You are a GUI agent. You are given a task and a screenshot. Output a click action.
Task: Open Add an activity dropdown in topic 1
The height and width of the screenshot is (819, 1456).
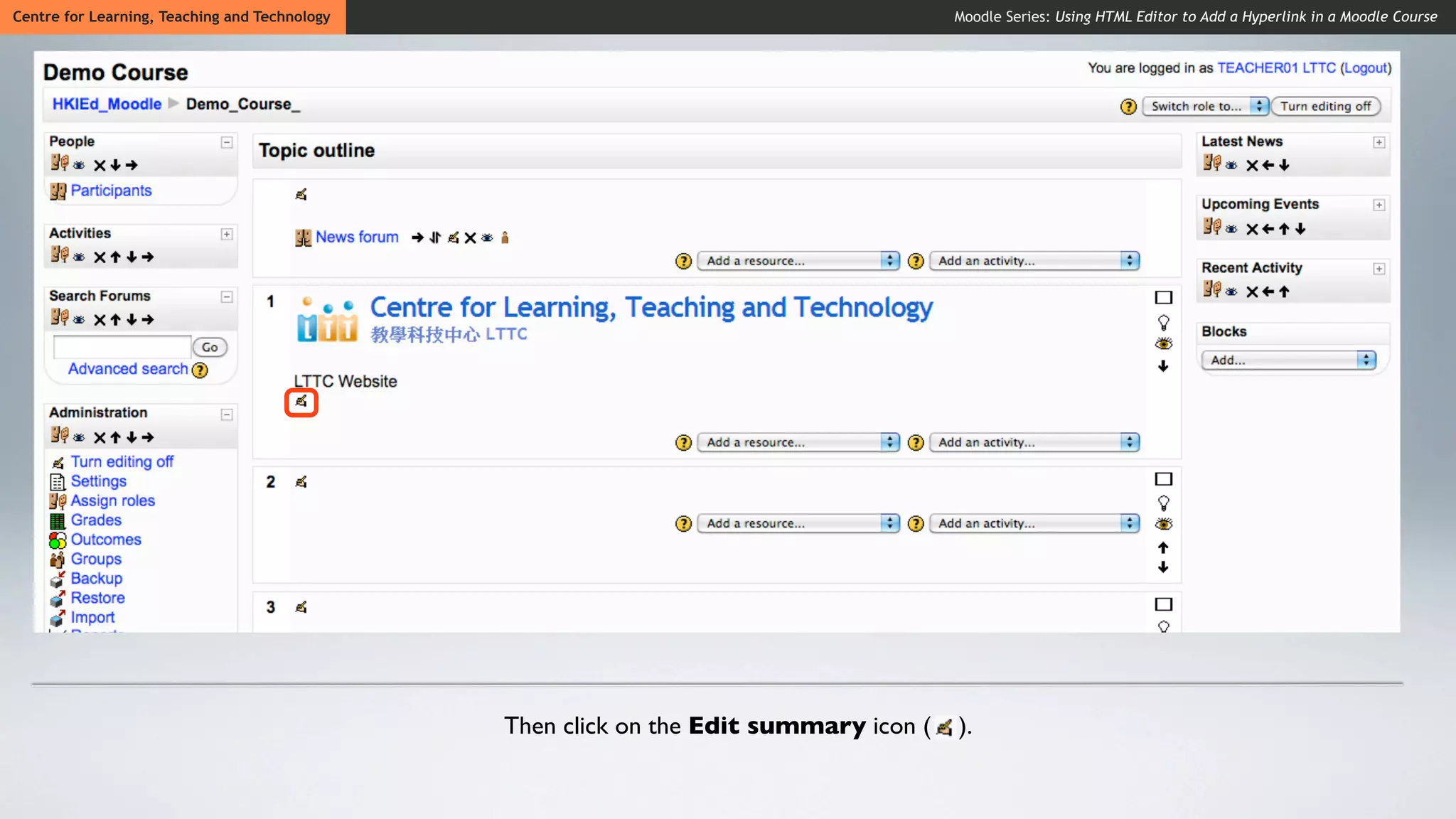point(1034,442)
